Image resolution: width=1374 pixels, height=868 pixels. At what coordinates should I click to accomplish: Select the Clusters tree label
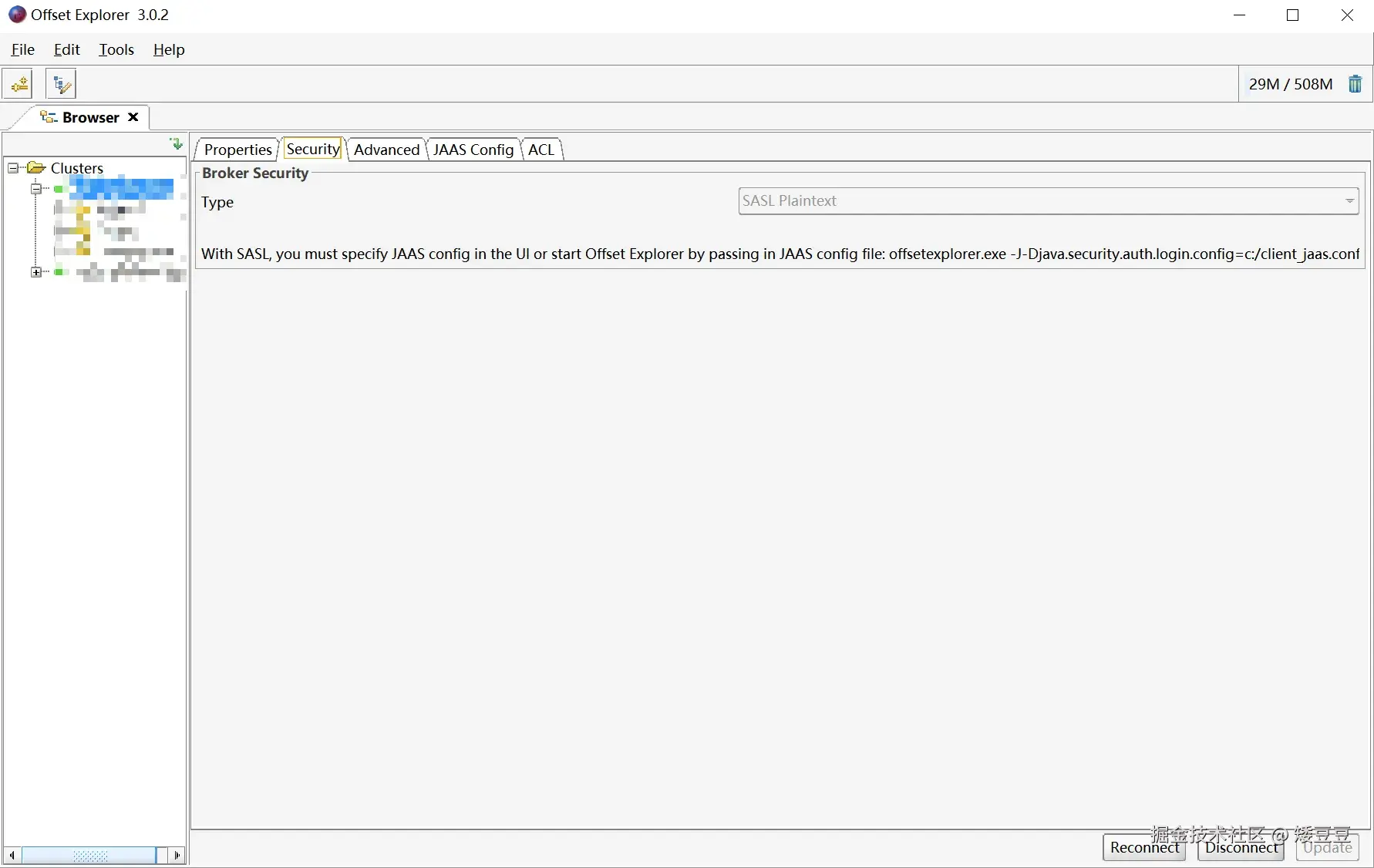click(77, 167)
